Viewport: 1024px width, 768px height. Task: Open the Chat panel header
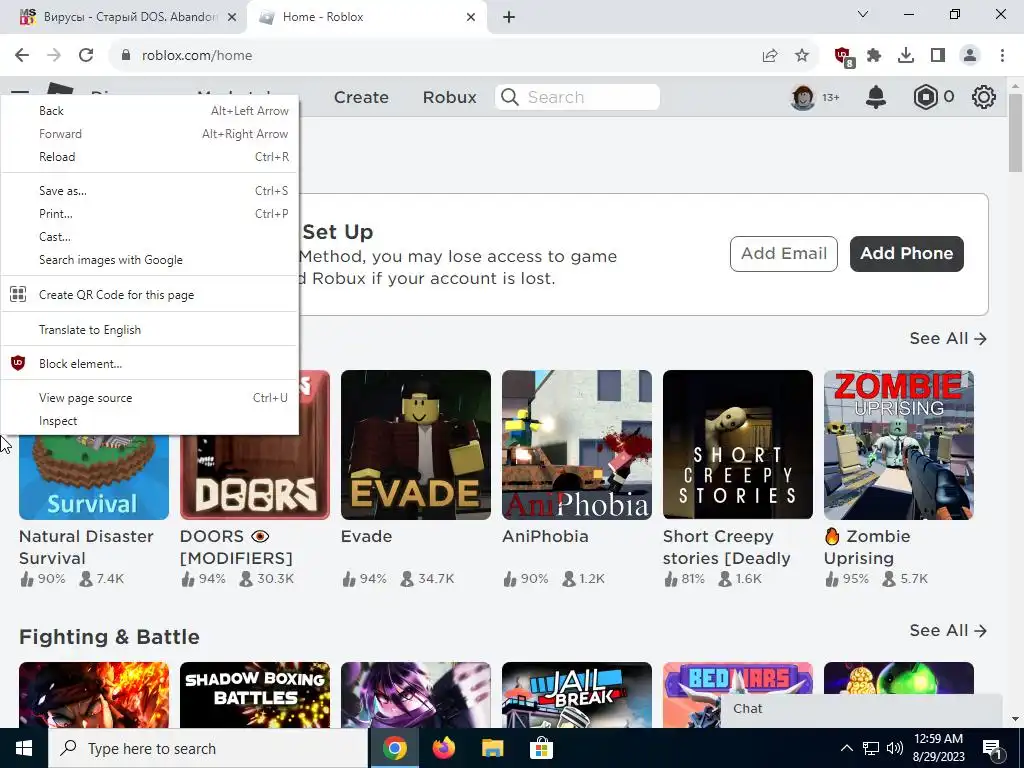(861, 709)
